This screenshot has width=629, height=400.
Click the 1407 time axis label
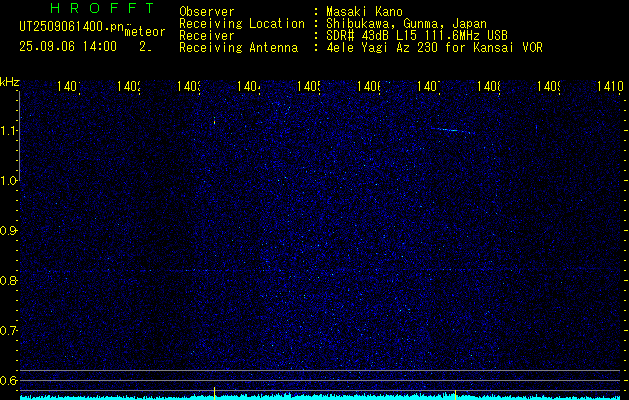(429, 86)
